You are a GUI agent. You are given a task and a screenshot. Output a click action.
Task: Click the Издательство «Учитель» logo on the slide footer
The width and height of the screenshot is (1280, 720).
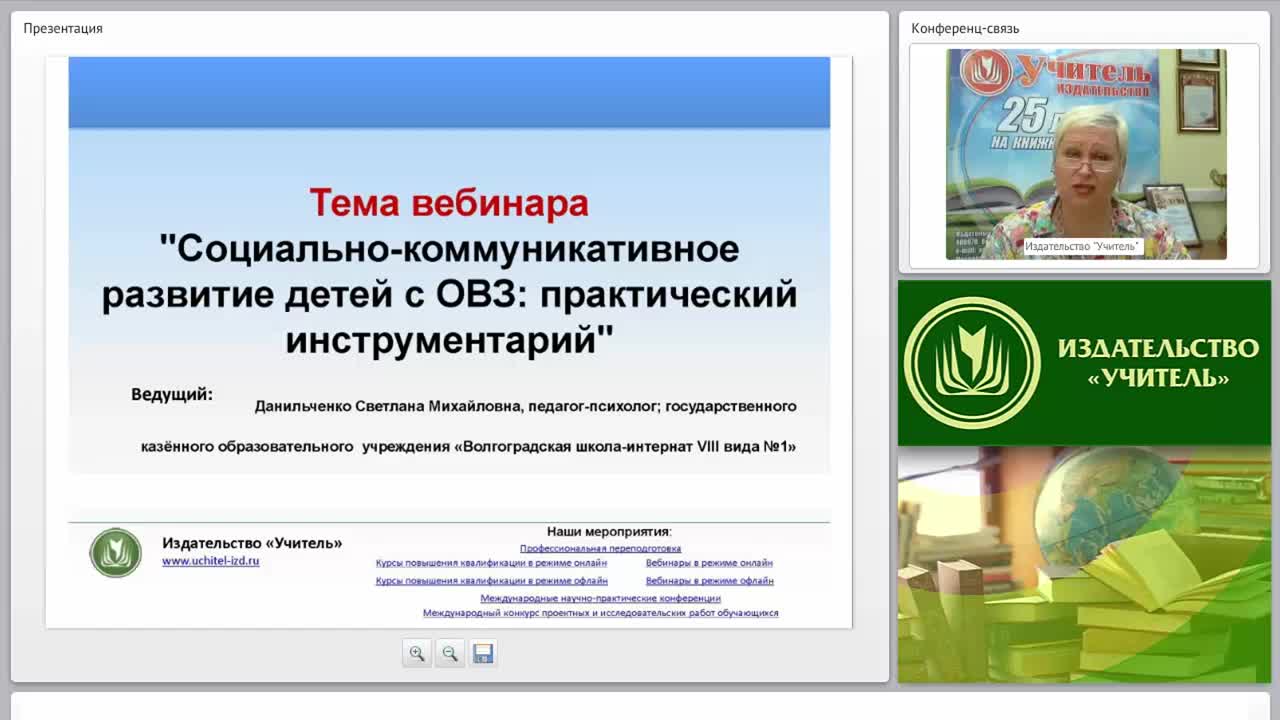coord(116,552)
